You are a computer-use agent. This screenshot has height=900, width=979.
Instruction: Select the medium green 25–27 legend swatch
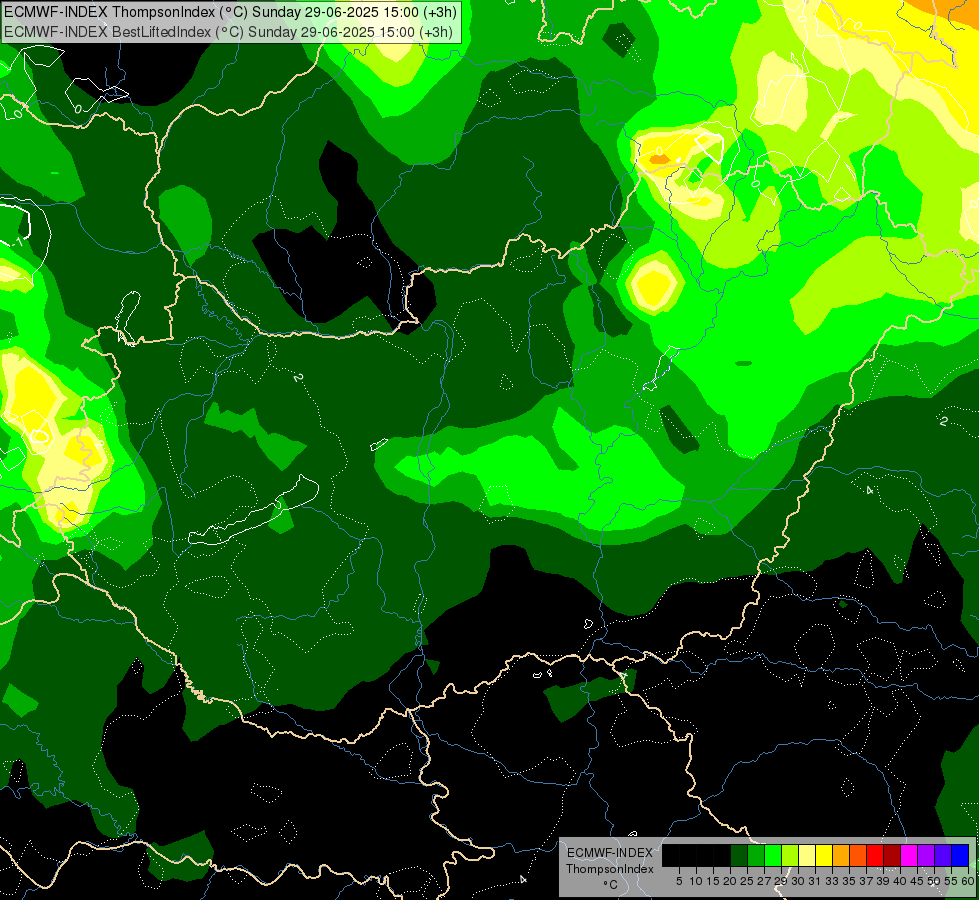(756, 855)
